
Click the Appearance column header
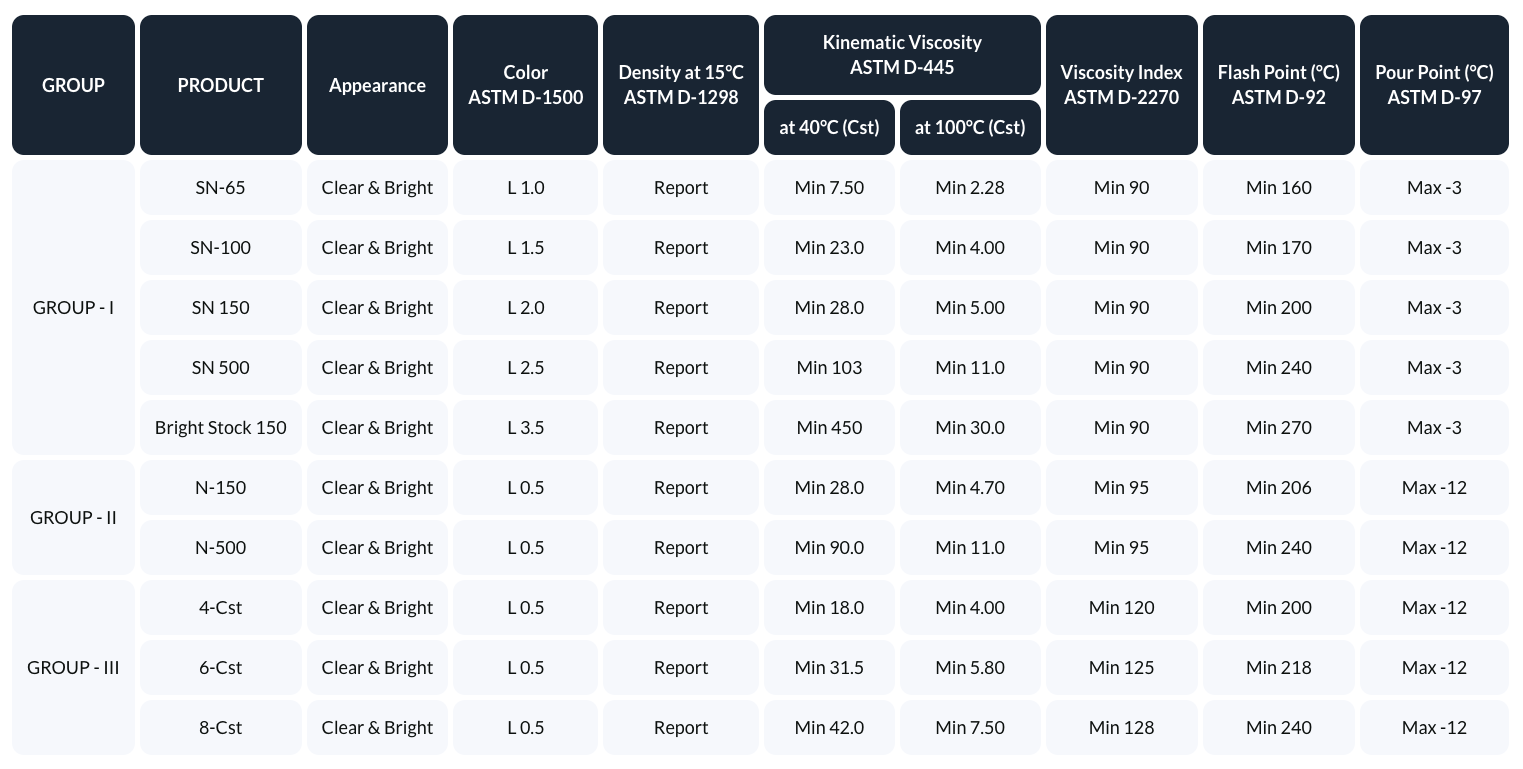pyautogui.click(x=377, y=85)
